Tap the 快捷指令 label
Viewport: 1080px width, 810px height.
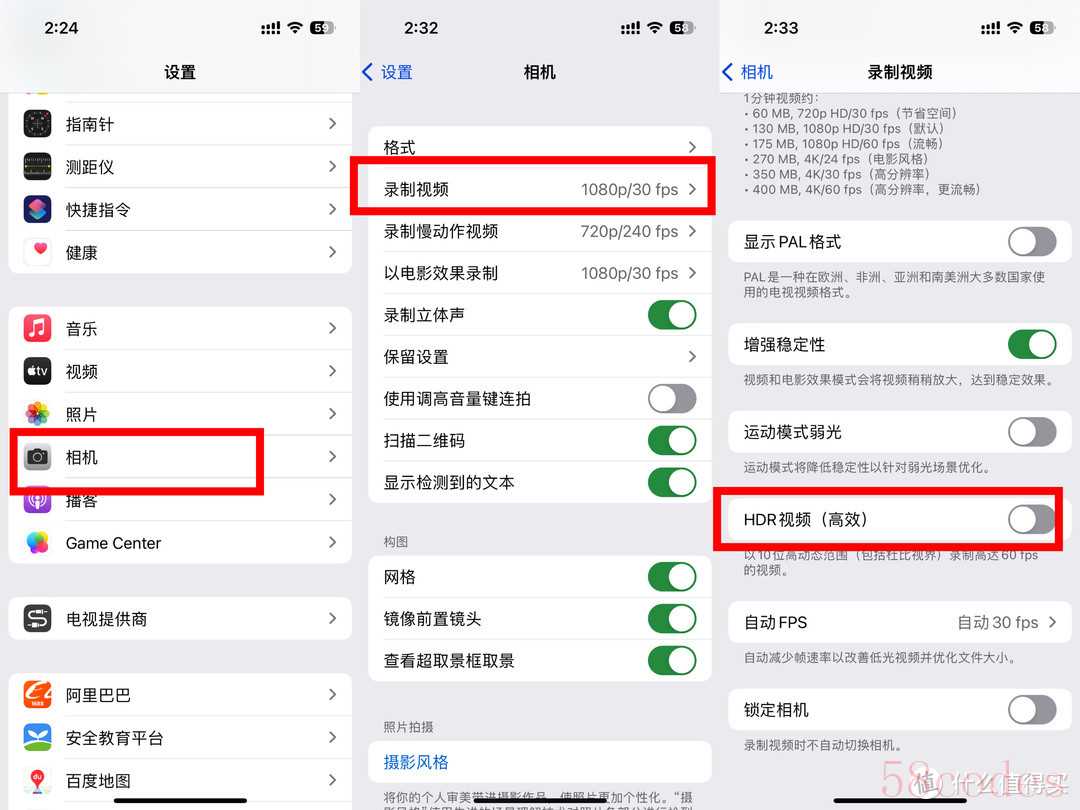[98, 210]
